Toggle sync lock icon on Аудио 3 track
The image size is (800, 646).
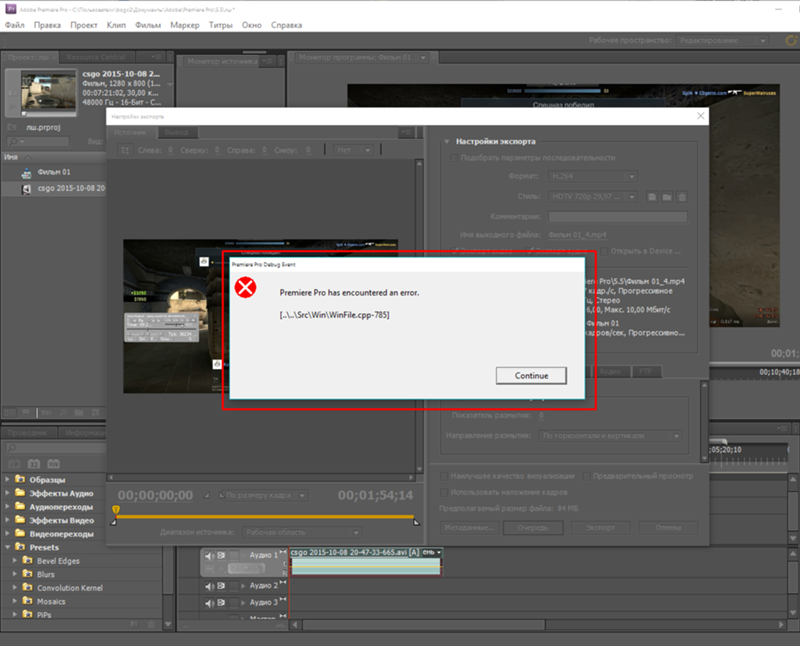point(221,603)
